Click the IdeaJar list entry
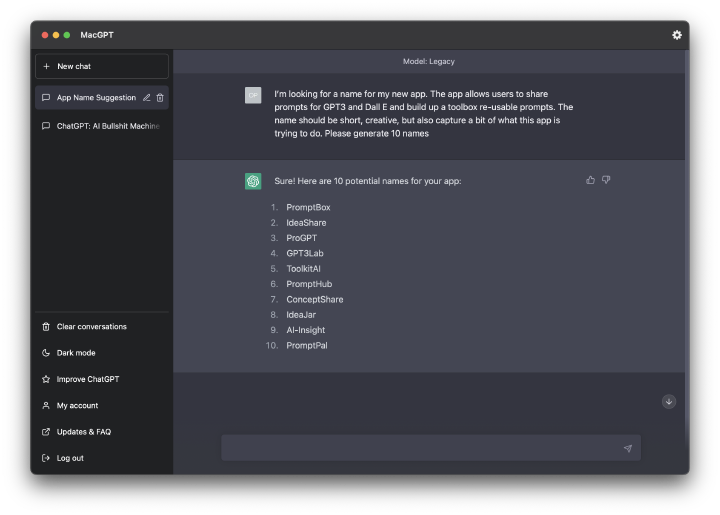720x515 pixels. coord(301,315)
